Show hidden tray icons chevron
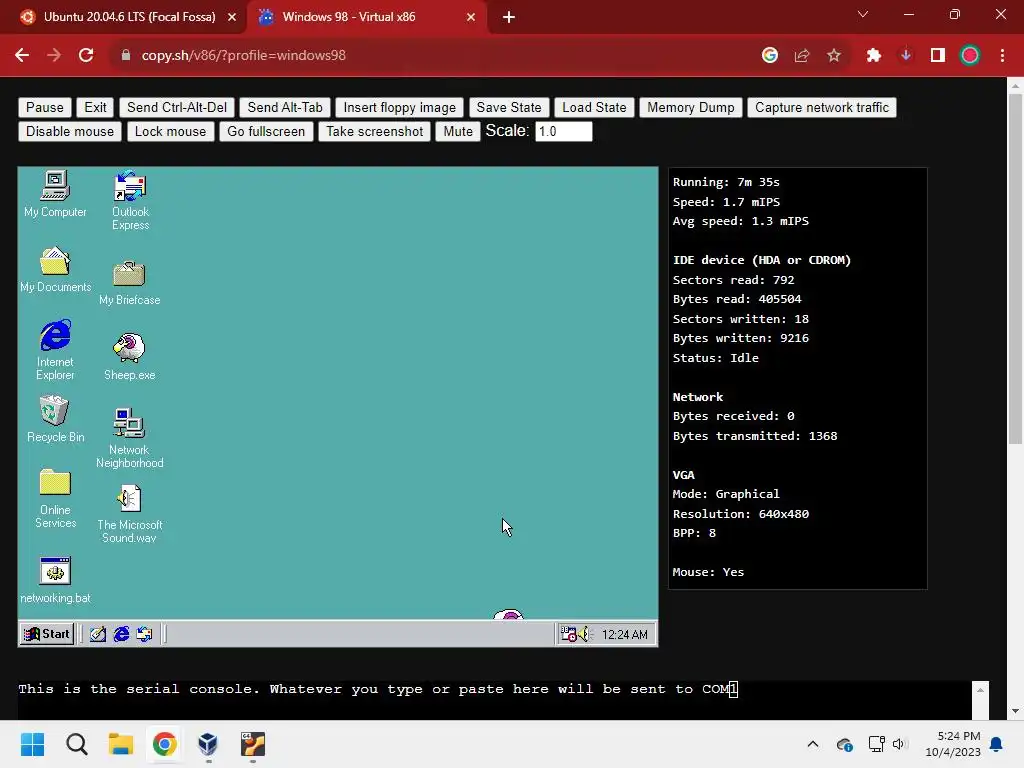This screenshot has width=1024, height=768. (x=813, y=744)
